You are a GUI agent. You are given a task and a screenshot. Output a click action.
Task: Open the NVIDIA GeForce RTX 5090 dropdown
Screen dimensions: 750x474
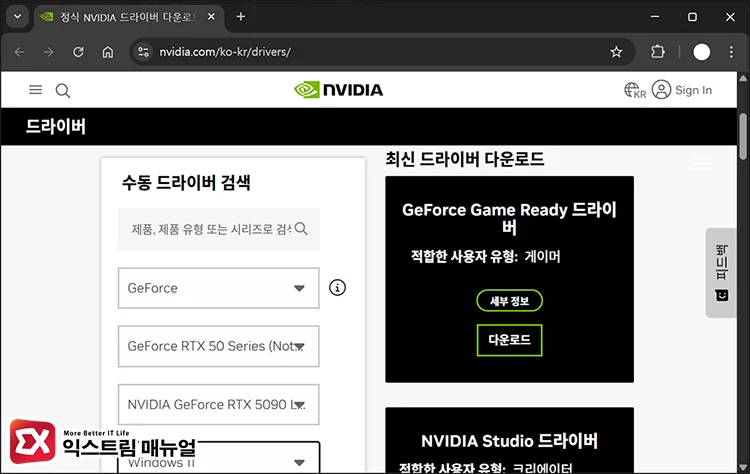click(x=219, y=405)
